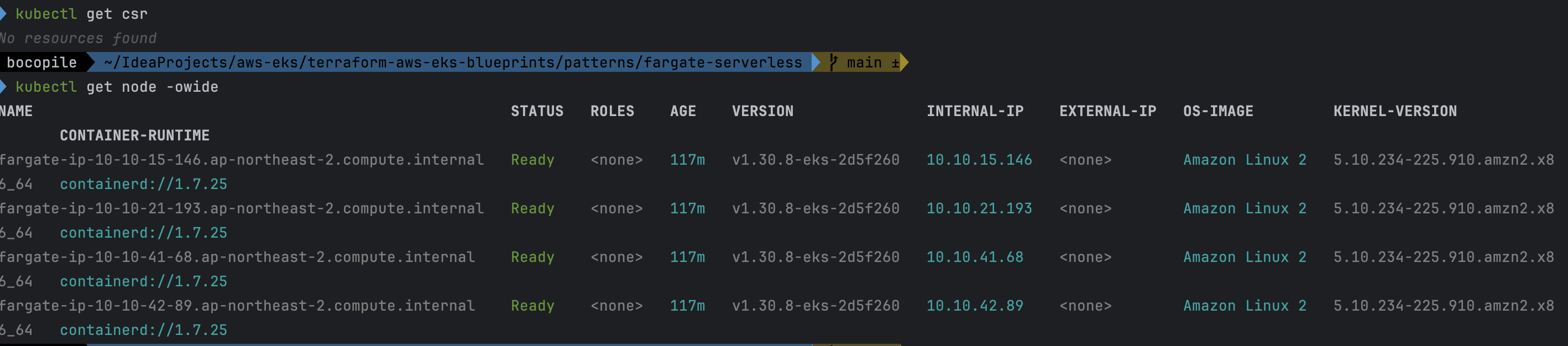Click the ROLES column header
1568x346 pixels.
point(611,111)
